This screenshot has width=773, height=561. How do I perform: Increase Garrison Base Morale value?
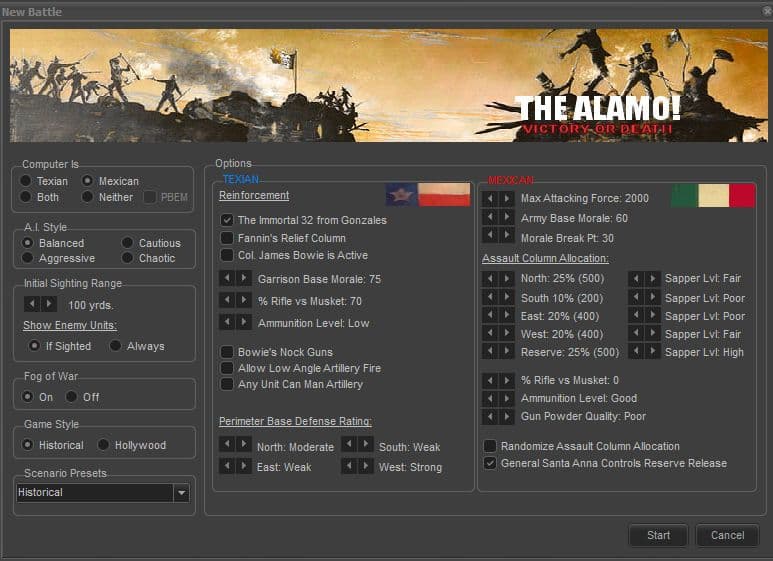[244, 278]
